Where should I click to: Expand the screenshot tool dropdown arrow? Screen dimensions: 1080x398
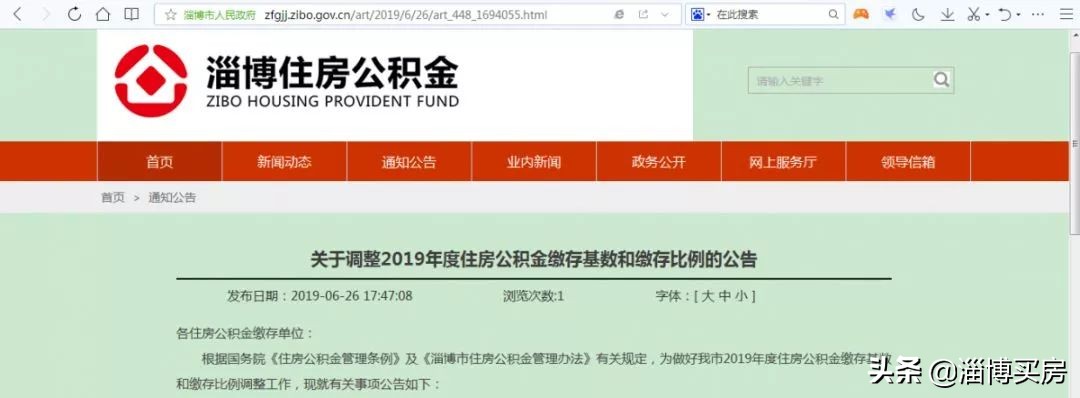987,15
